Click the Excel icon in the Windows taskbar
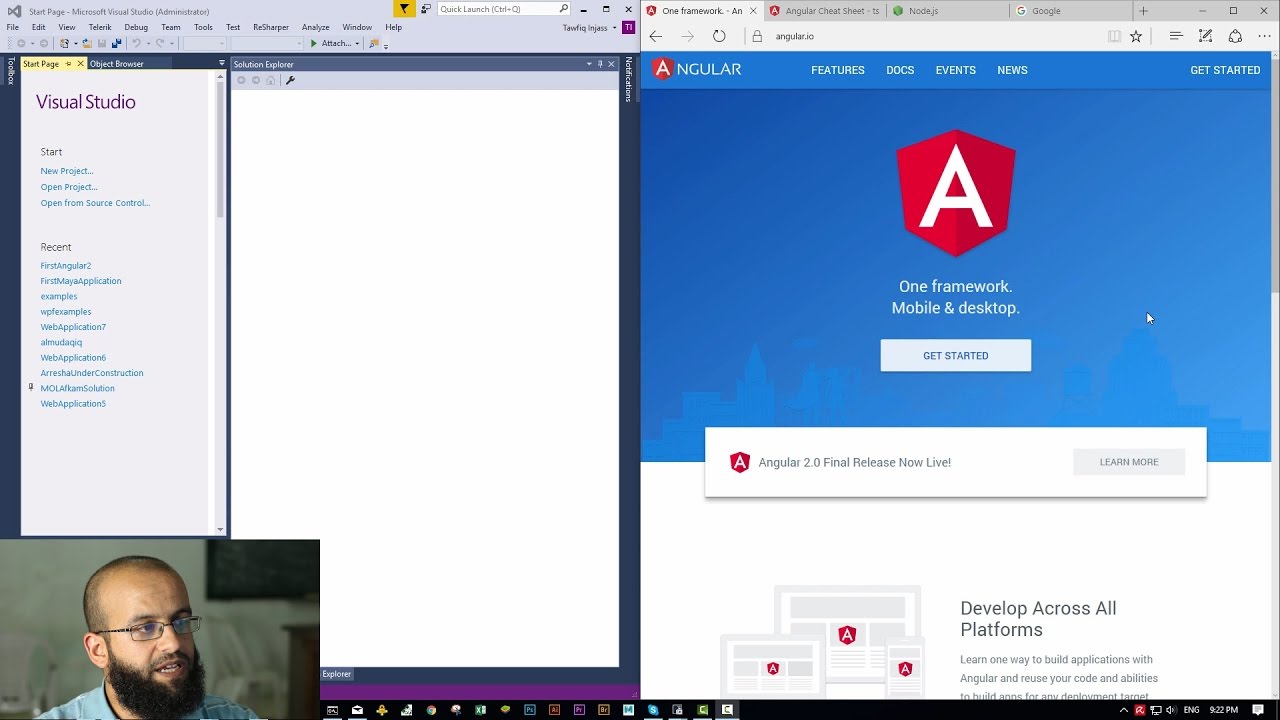 (480, 710)
